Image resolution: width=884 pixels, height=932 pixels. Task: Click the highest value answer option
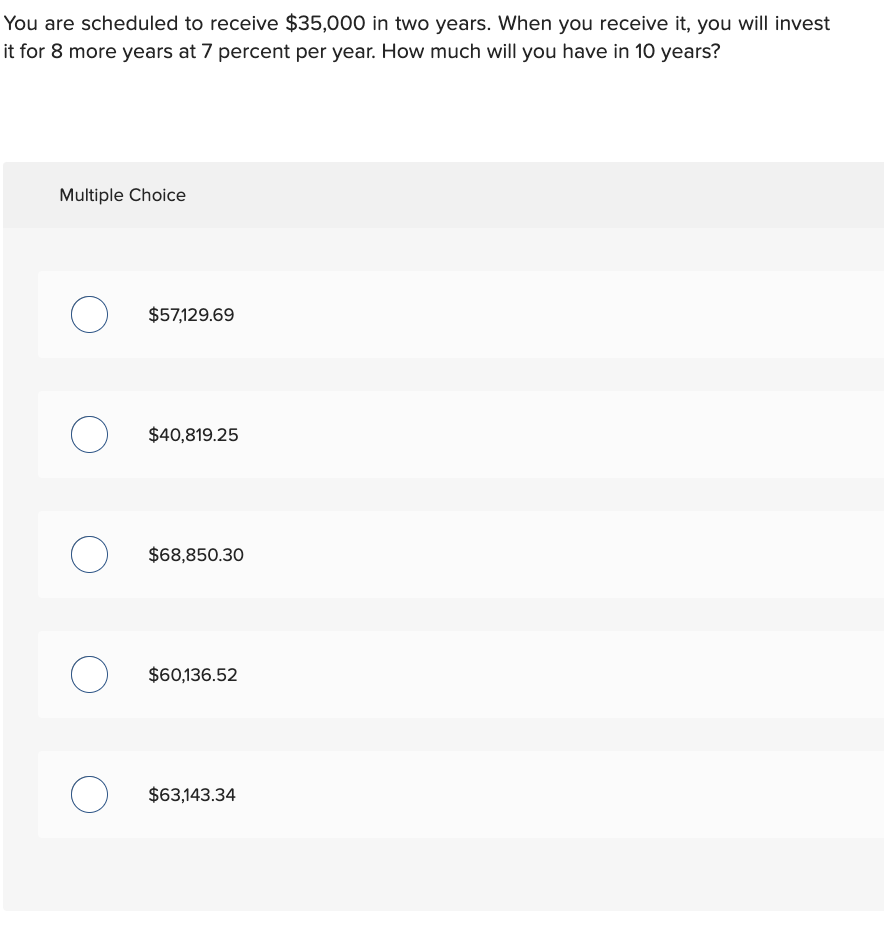[195, 554]
